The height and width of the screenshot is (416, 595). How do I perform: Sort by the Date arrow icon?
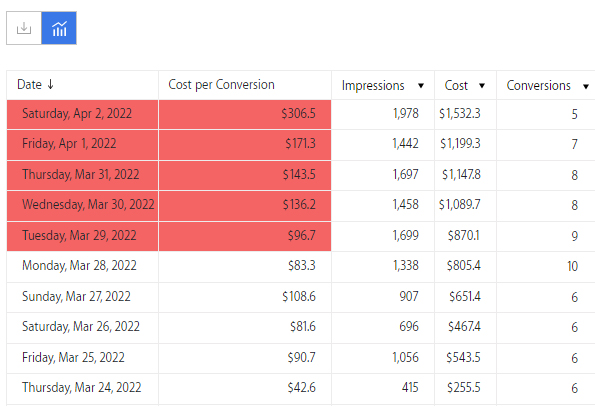(x=50, y=84)
